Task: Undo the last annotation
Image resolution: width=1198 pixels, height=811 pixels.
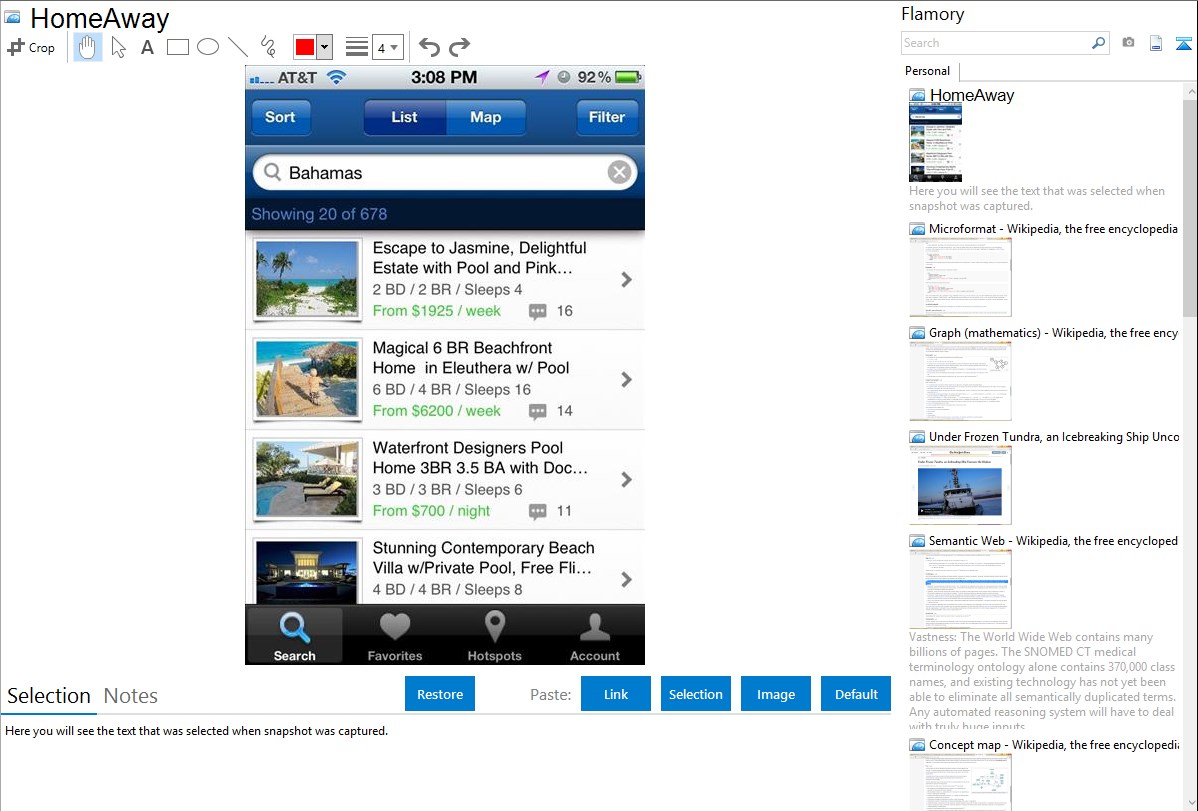Action: (429, 47)
